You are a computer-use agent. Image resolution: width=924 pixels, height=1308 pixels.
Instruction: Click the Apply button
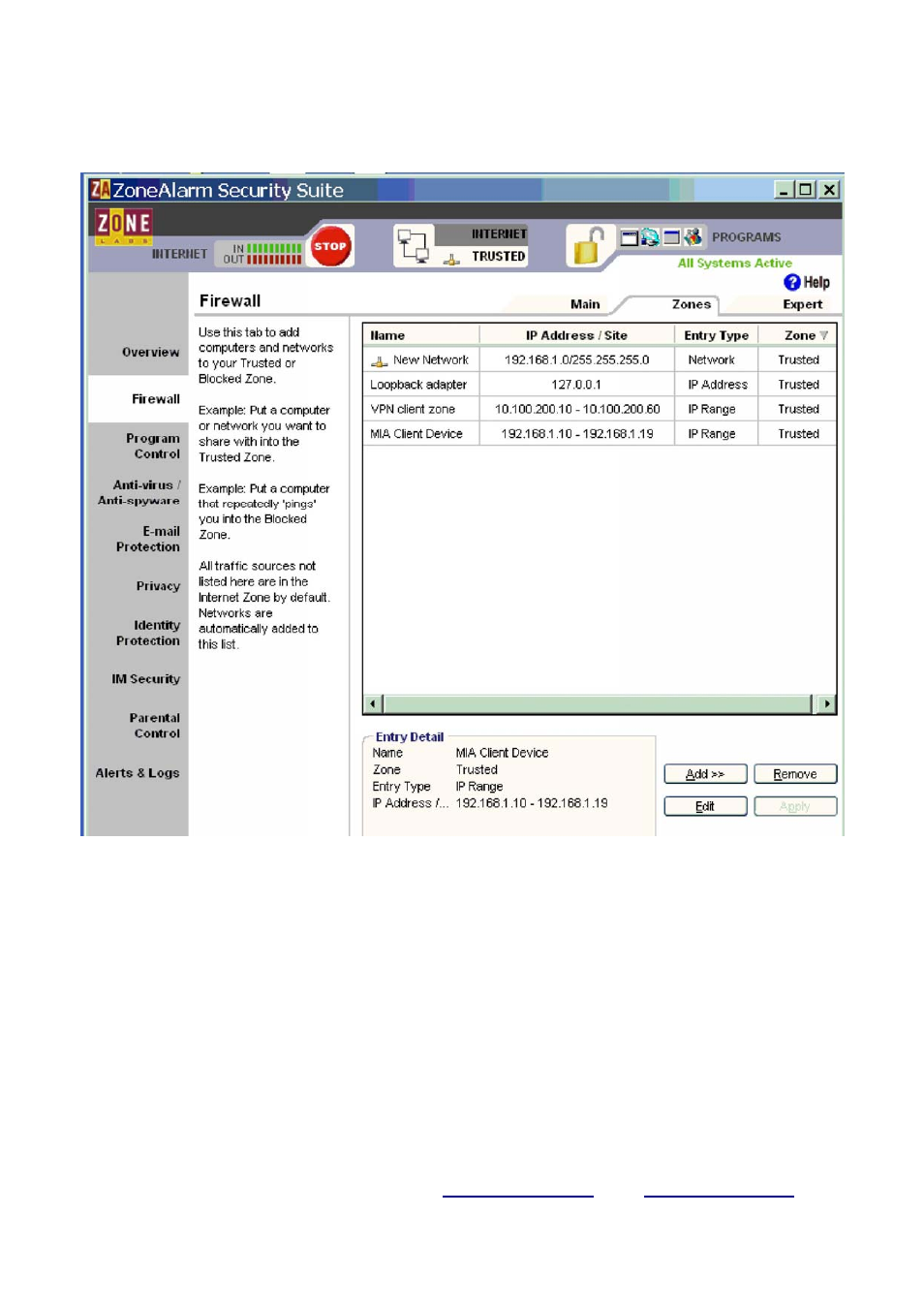pos(795,806)
